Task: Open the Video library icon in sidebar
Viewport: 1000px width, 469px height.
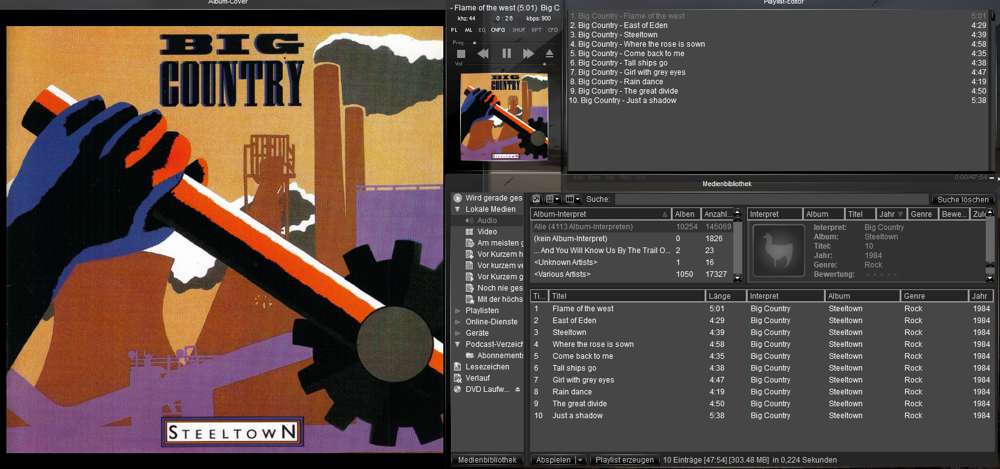Action: [x=469, y=231]
